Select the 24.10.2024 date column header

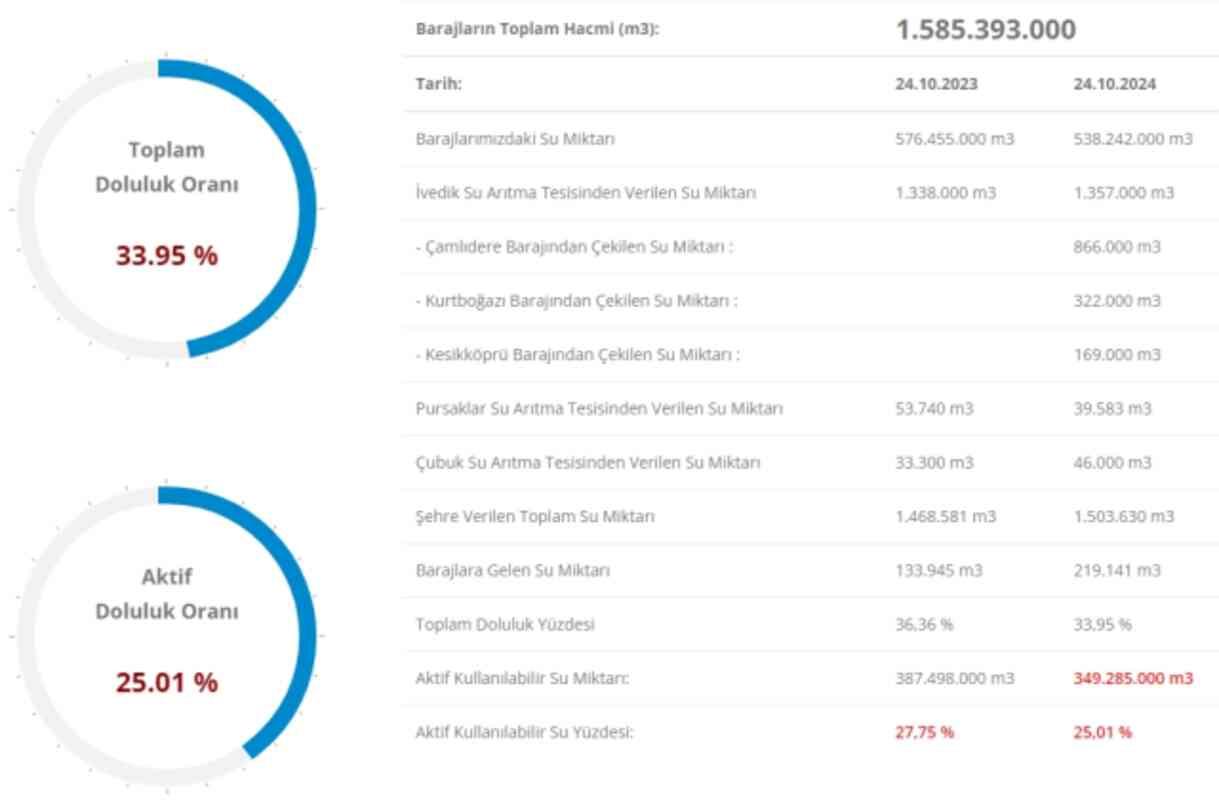click(1114, 84)
